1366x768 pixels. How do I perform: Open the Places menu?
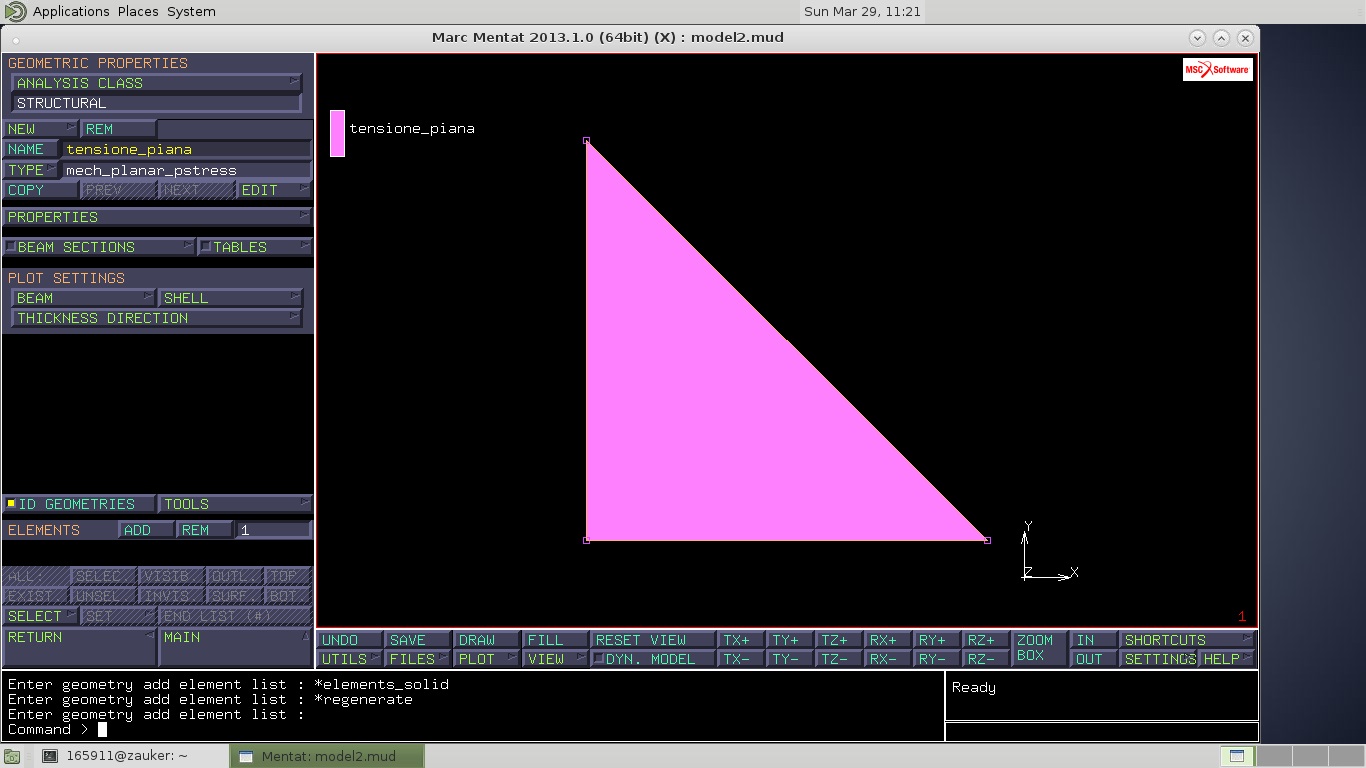tap(138, 11)
